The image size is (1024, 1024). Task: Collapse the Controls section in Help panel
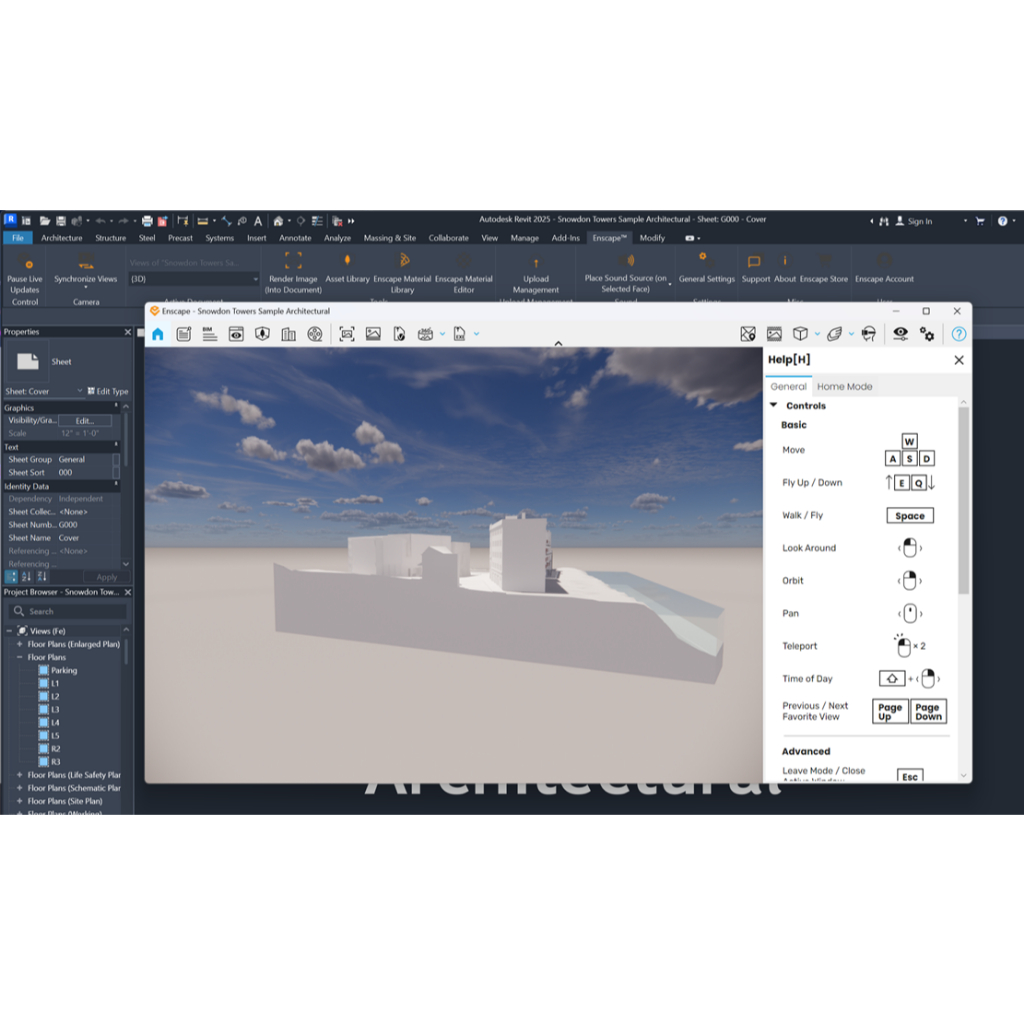pyautogui.click(x=772, y=405)
